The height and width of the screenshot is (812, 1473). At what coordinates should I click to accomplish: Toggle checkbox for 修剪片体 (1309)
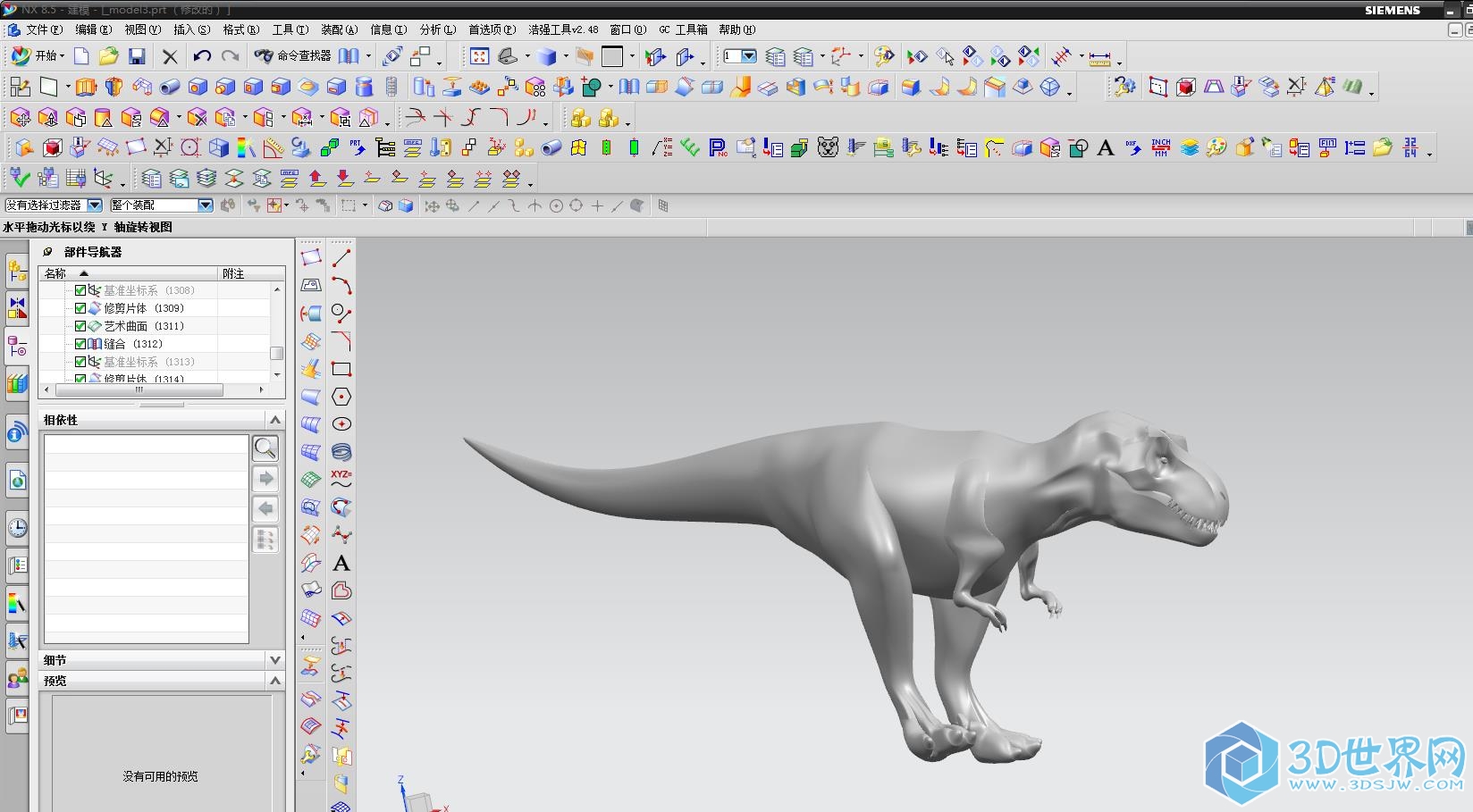(80, 308)
